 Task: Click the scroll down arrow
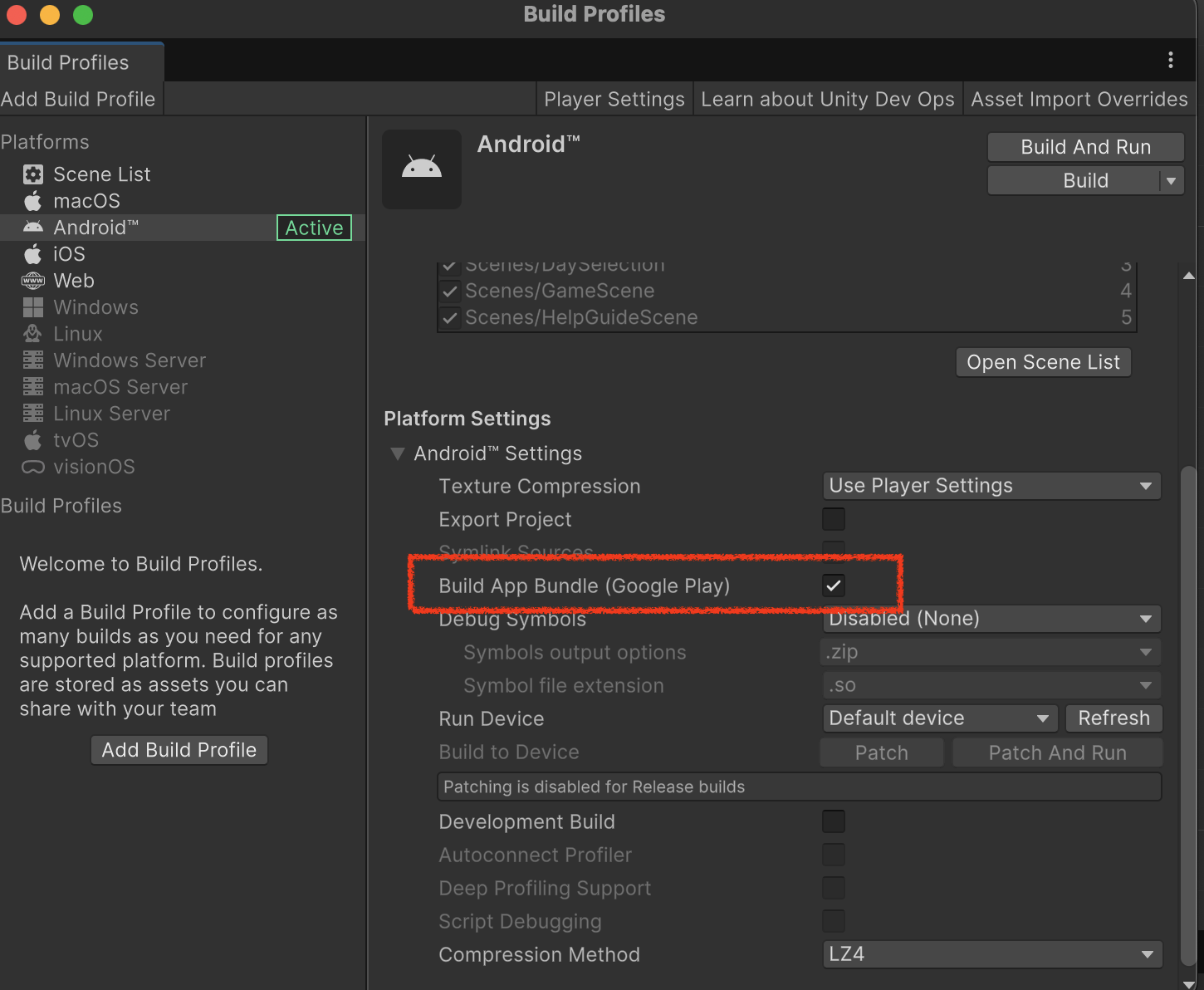point(1188,983)
